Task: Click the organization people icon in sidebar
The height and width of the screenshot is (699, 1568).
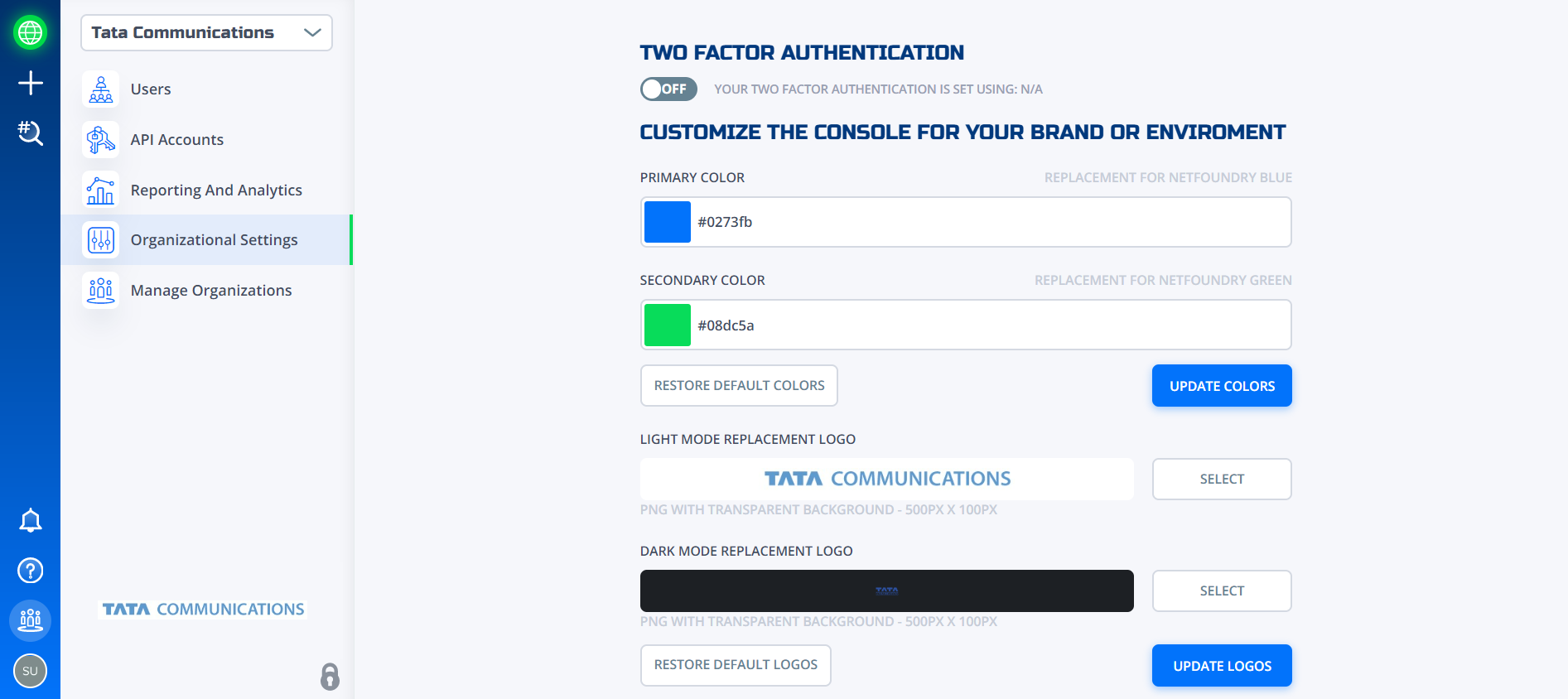Action: click(x=31, y=620)
